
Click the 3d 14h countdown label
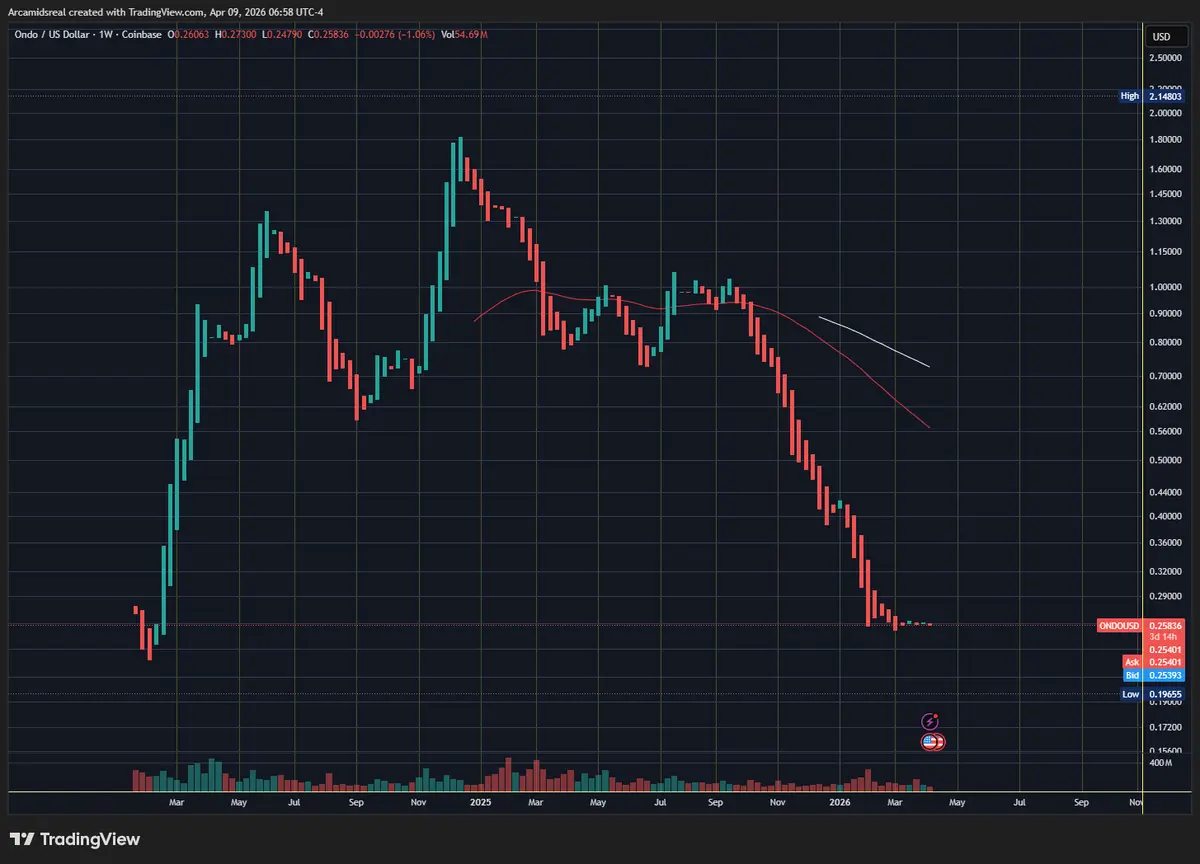point(1165,637)
